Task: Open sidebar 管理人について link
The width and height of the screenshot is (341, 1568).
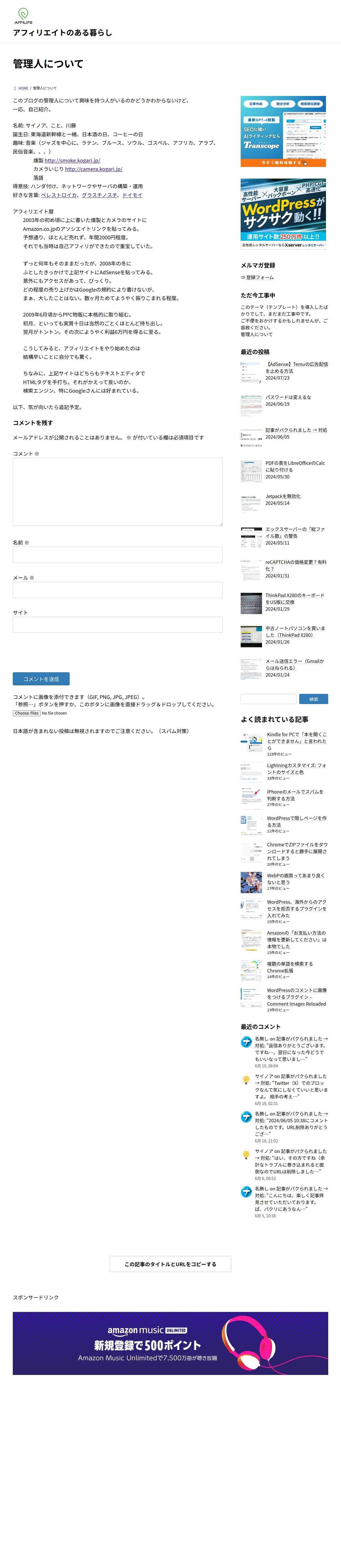Action: [x=256, y=334]
